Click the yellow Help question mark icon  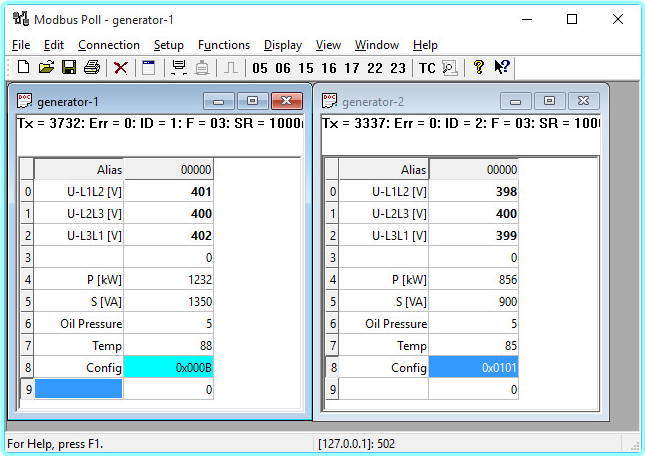point(479,68)
